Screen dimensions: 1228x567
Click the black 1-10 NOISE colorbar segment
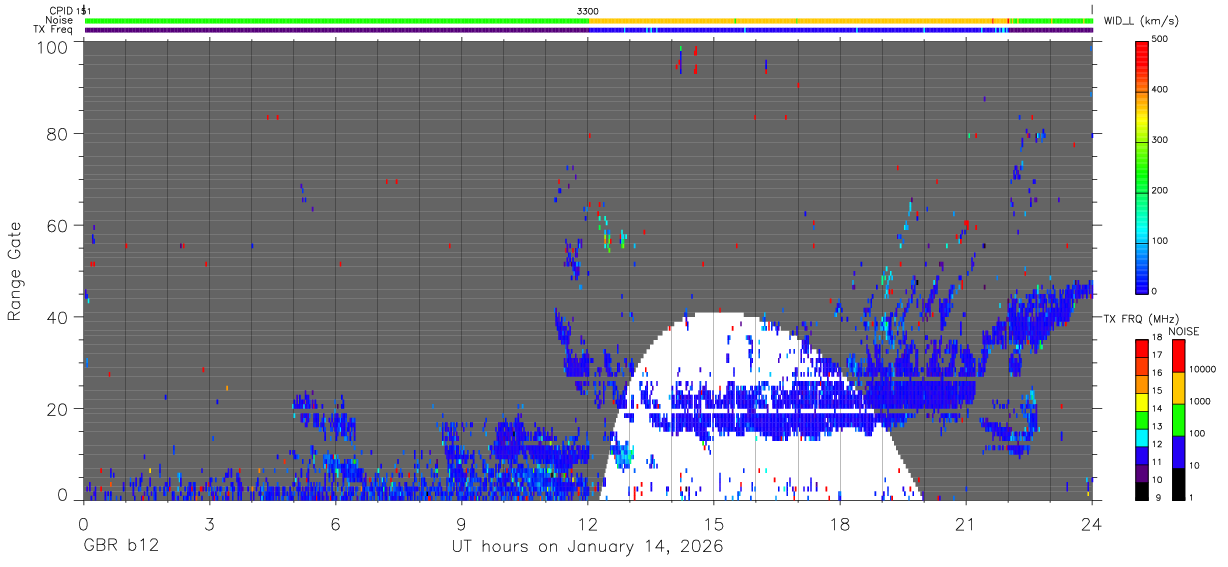click(x=1178, y=482)
